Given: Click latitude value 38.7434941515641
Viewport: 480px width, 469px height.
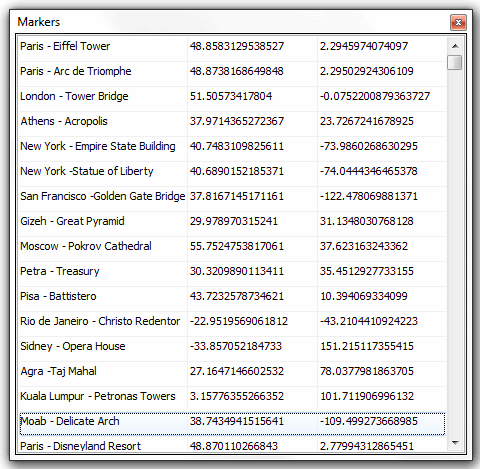Looking at the screenshot, I should pos(237,421).
